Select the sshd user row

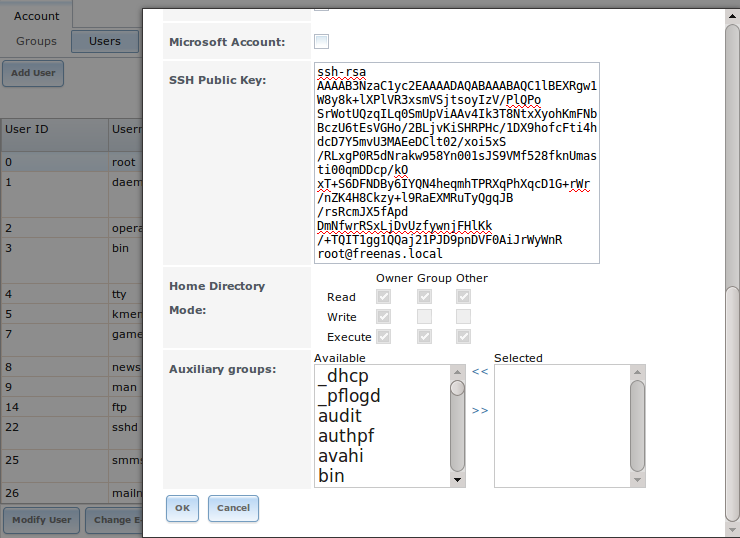click(71, 433)
